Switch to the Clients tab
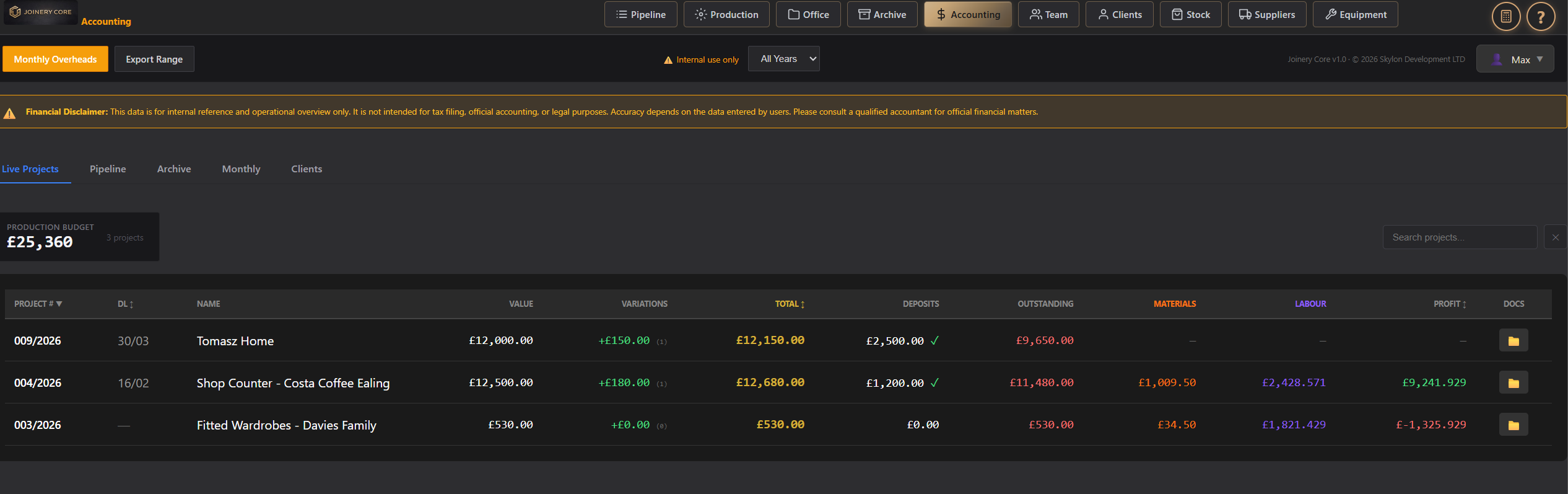This screenshot has height=494, width=1568. point(307,169)
